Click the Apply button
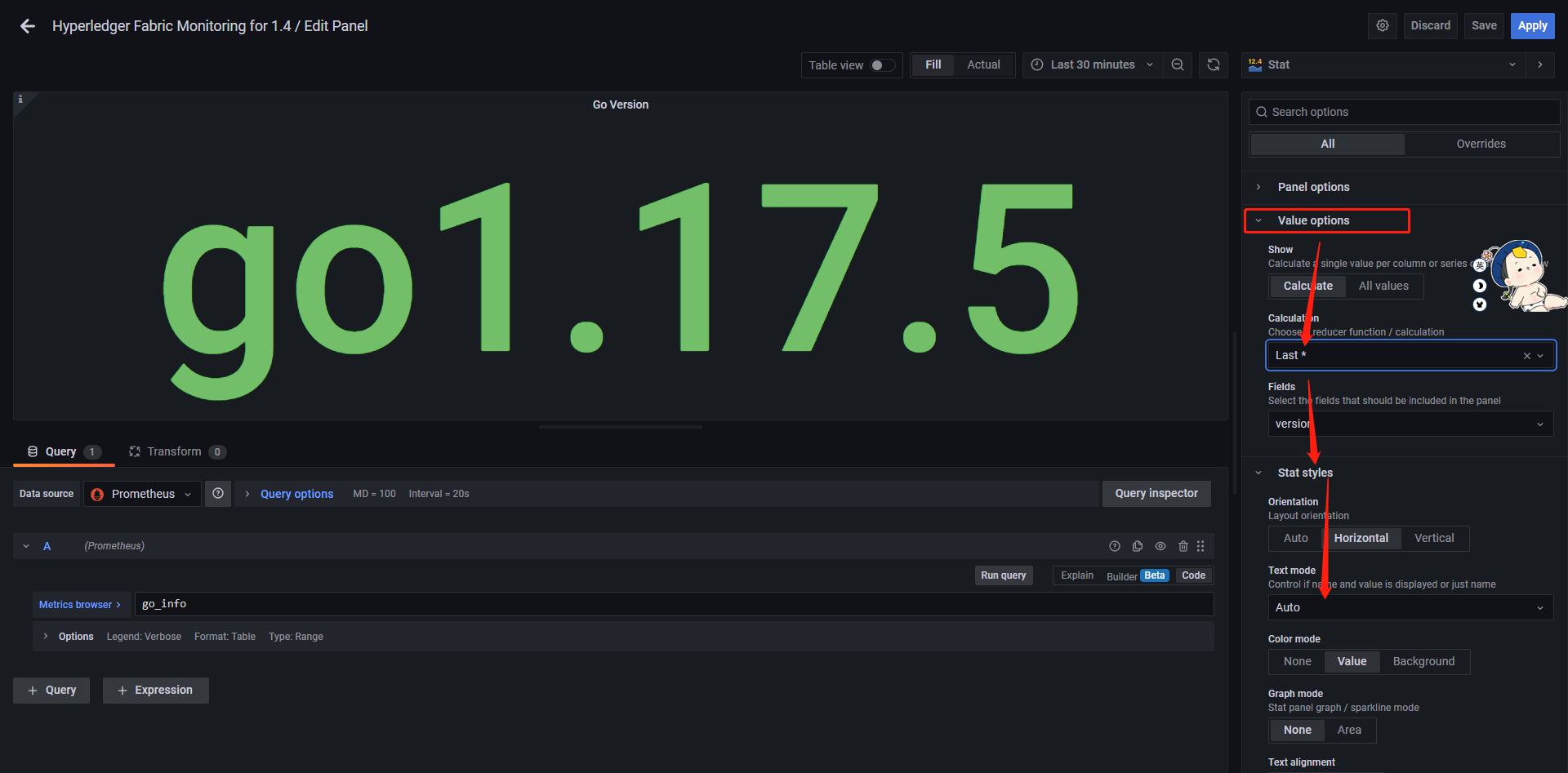Image resolution: width=1568 pixels, height=773 pixels. click(1532, 26)
